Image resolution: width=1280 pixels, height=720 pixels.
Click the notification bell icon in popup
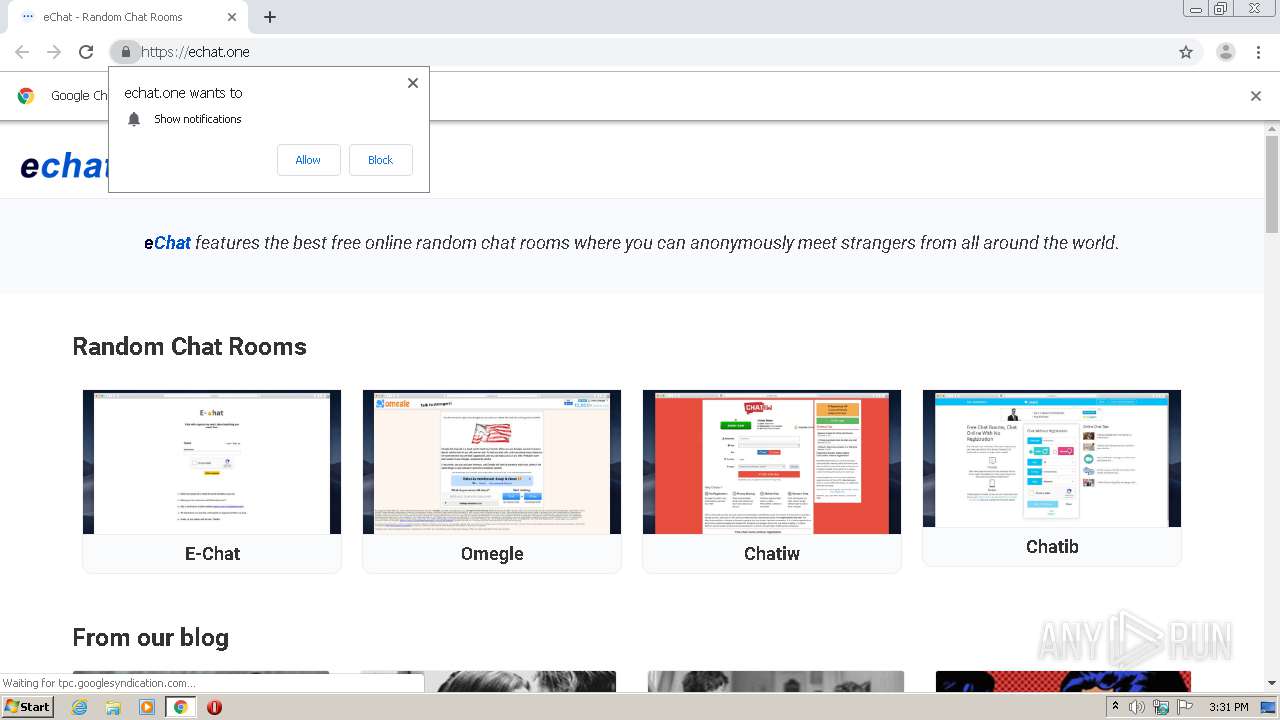click(134, 119)
